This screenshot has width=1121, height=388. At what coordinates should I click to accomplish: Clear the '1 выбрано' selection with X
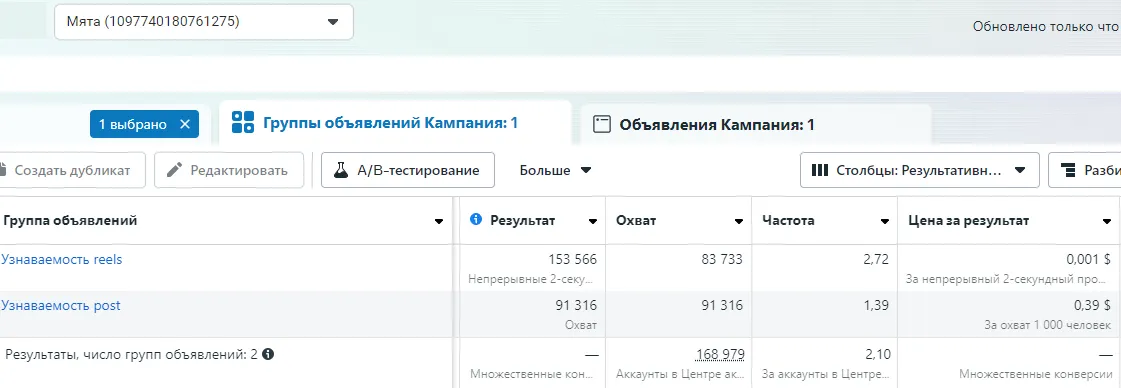click(x=184, y=124)
